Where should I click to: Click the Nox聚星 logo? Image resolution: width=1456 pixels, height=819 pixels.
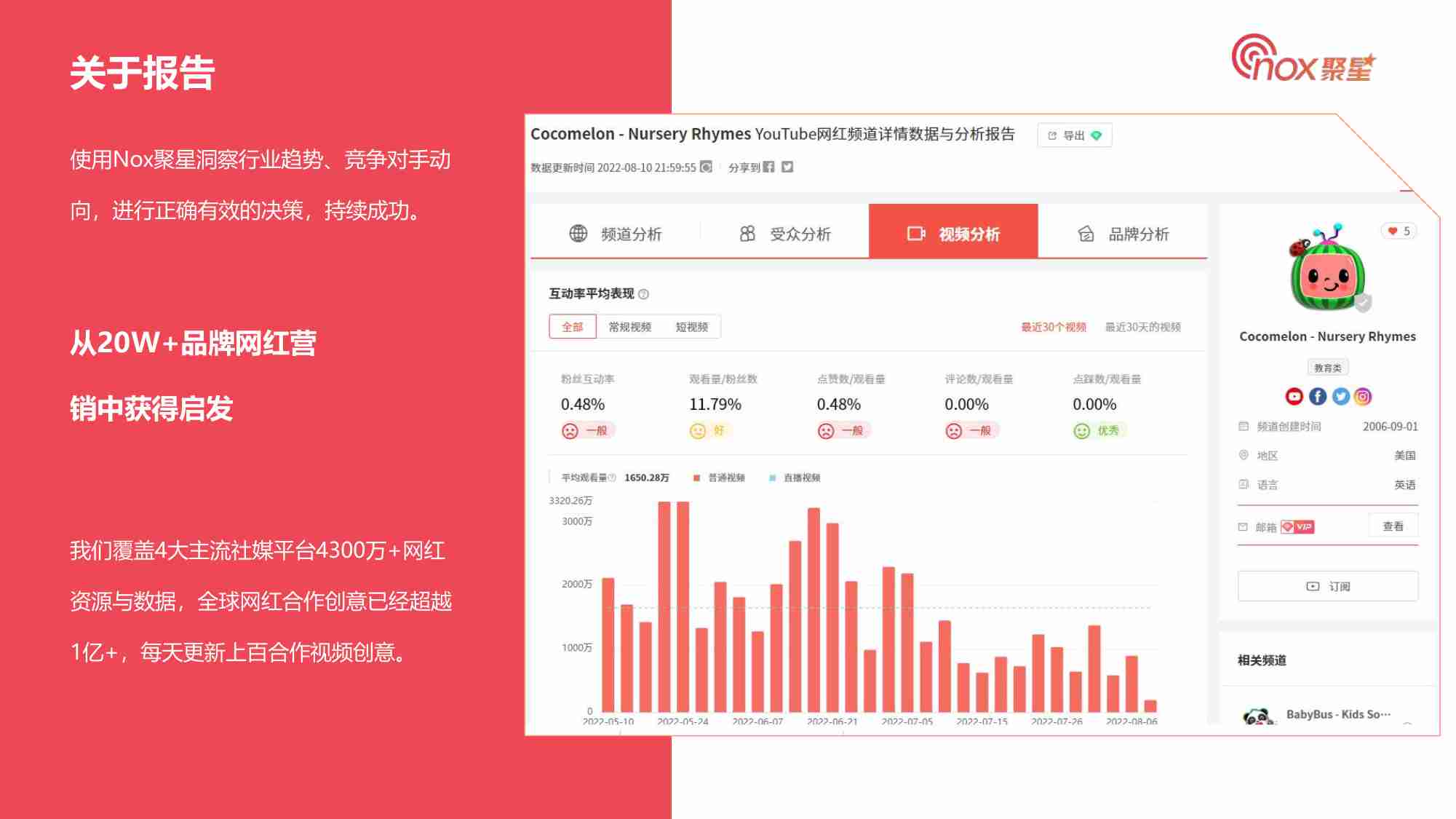click(x=1303, y=58)
